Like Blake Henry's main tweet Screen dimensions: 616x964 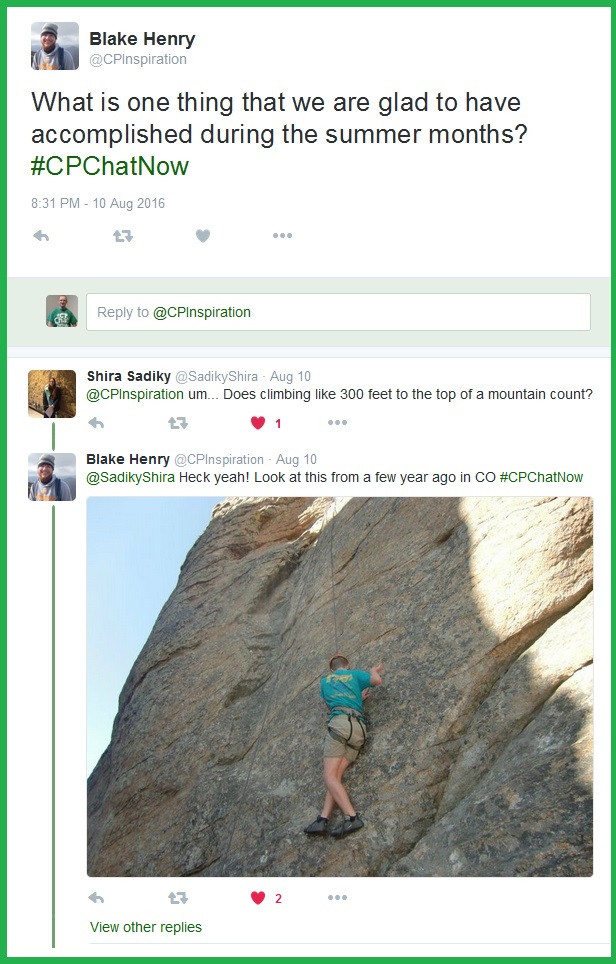[x=203, y=236]
